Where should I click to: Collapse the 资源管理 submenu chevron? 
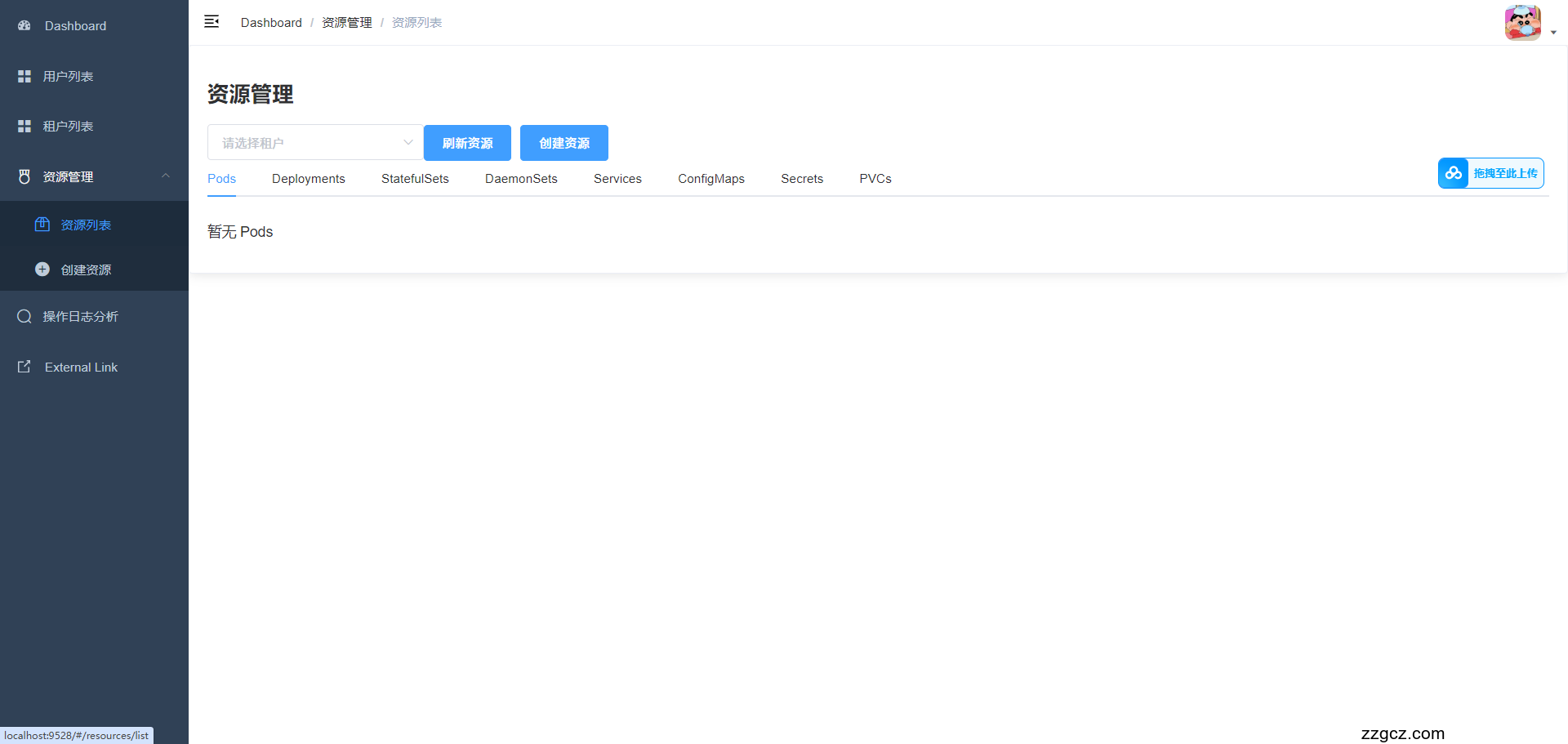click(166, 176)
